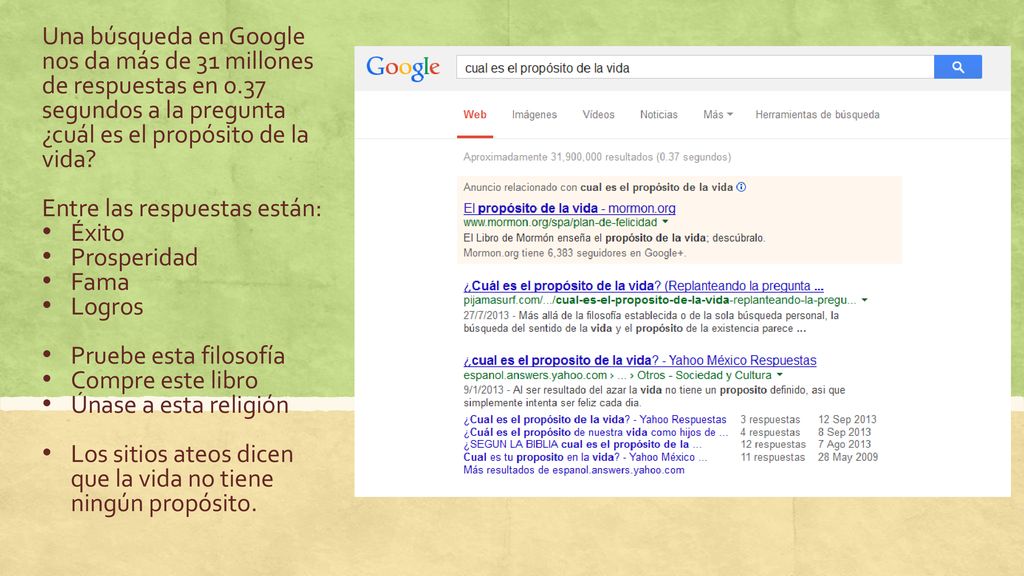Click the 7 Ago 2013 date

(x=844, y=445)
